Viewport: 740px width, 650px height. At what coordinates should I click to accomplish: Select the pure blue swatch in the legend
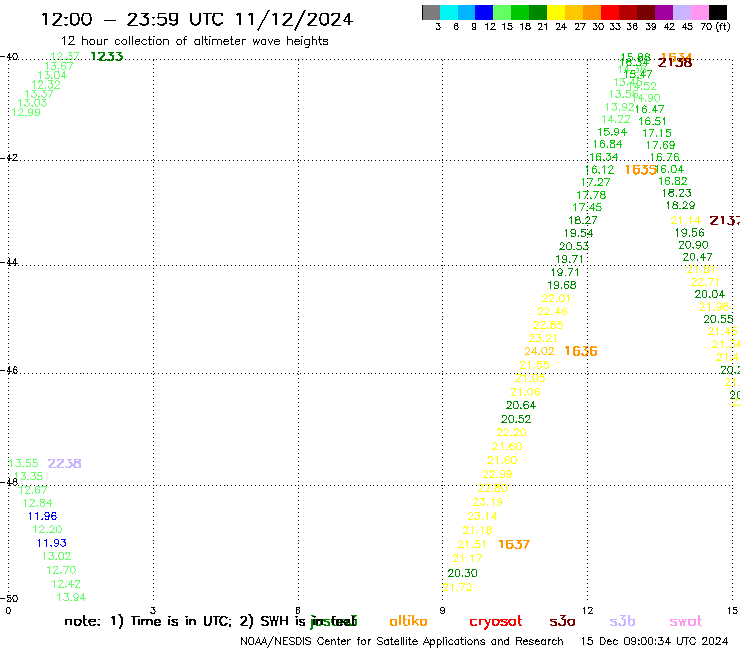484,13
